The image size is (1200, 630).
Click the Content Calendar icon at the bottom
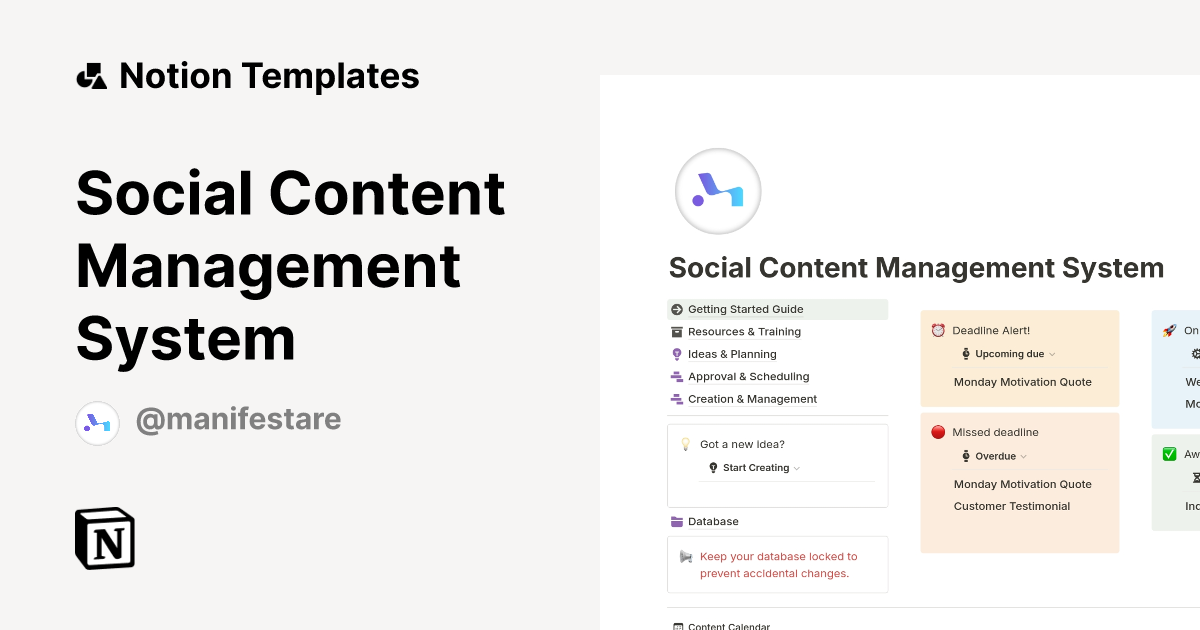677,626
